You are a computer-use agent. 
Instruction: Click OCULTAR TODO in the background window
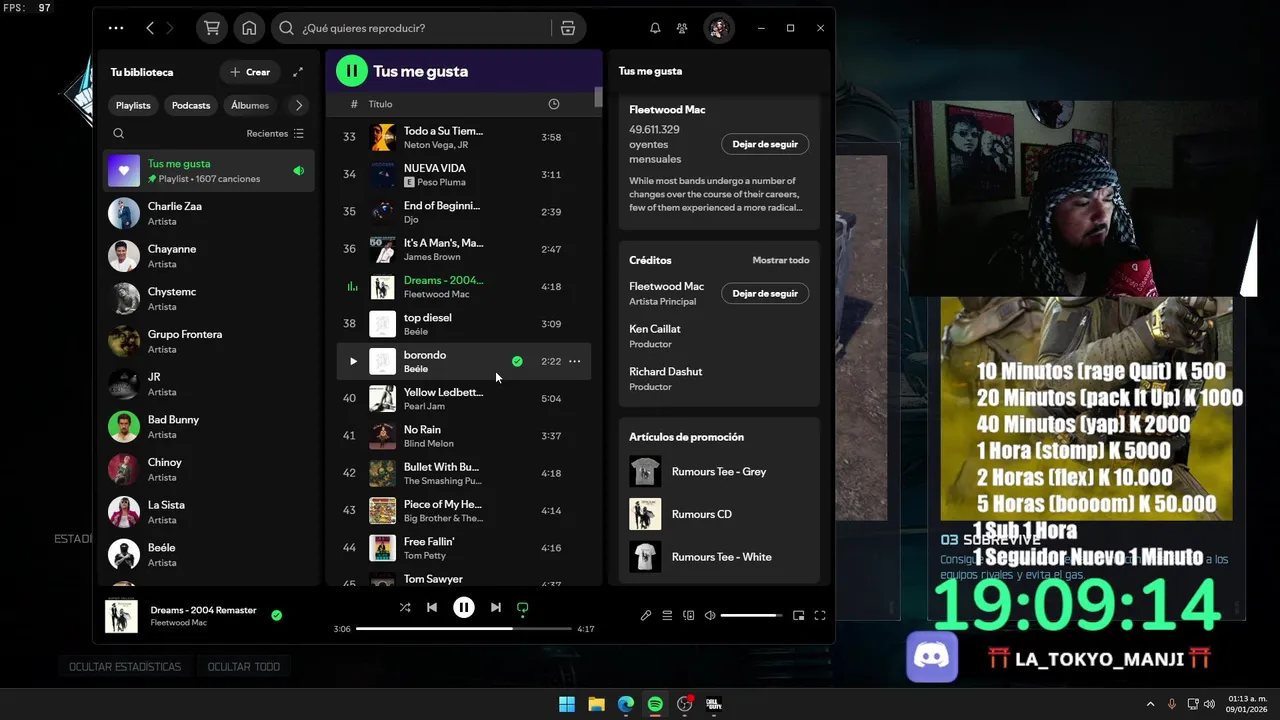pos(244,667)
